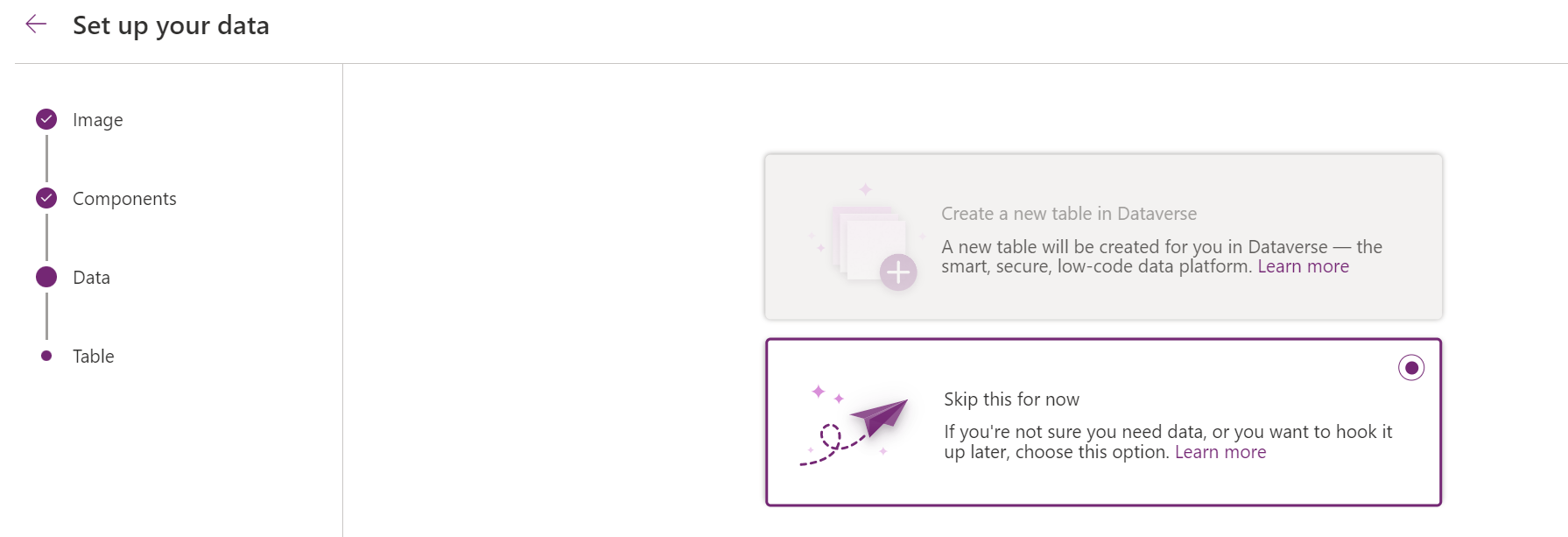Click the plus icon on the Dataverse table card
The width and height of the screenshot is (1568, 537).
click(898, 272)
